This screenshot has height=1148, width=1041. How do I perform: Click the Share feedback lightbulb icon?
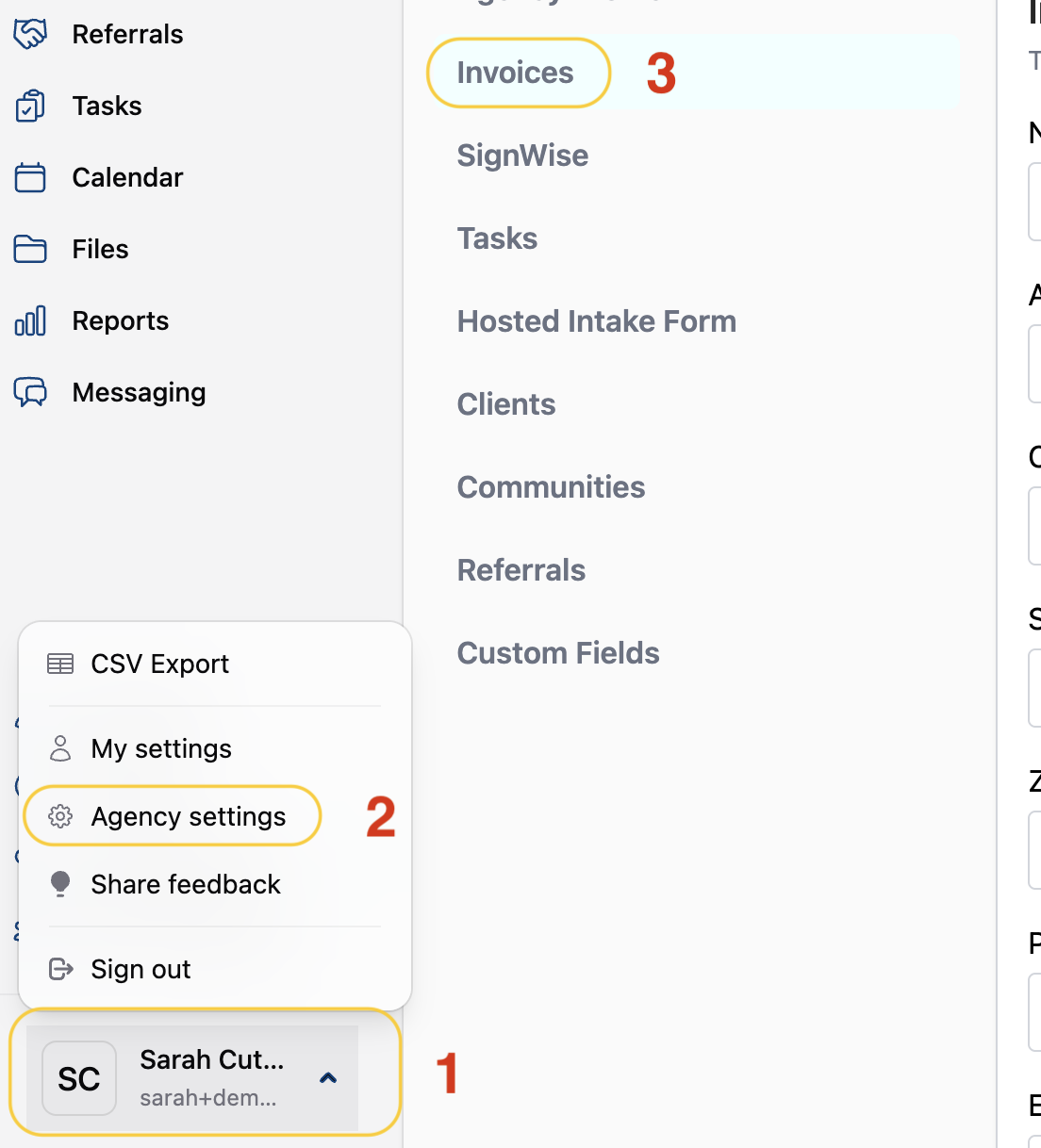60,884
